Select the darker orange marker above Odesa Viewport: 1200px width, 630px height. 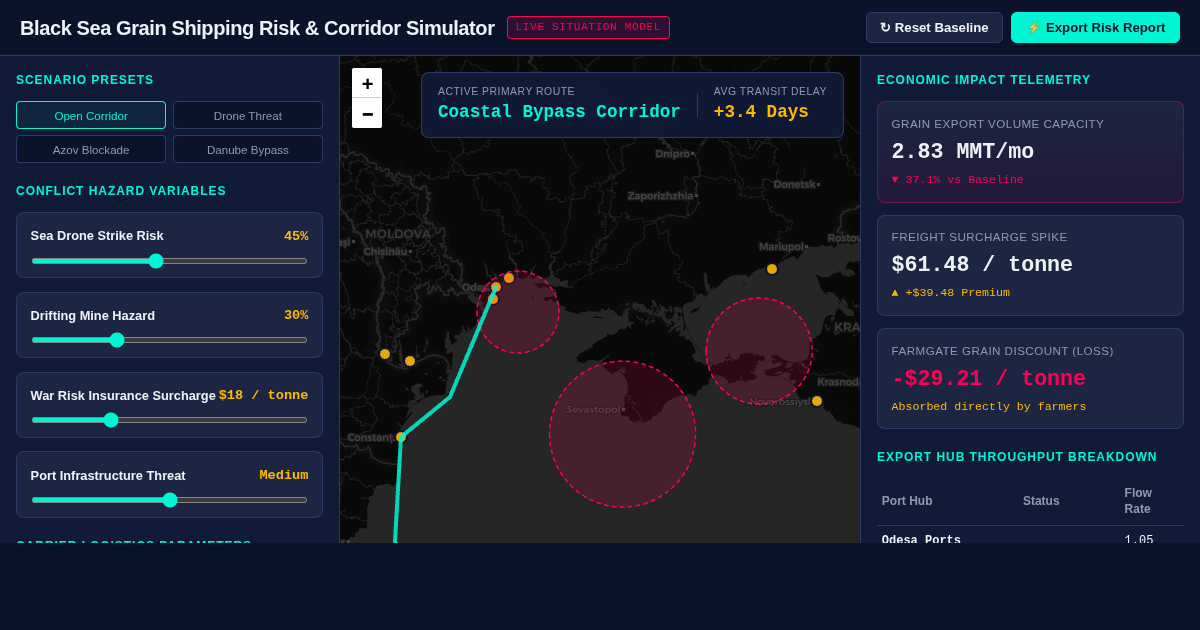509,278
